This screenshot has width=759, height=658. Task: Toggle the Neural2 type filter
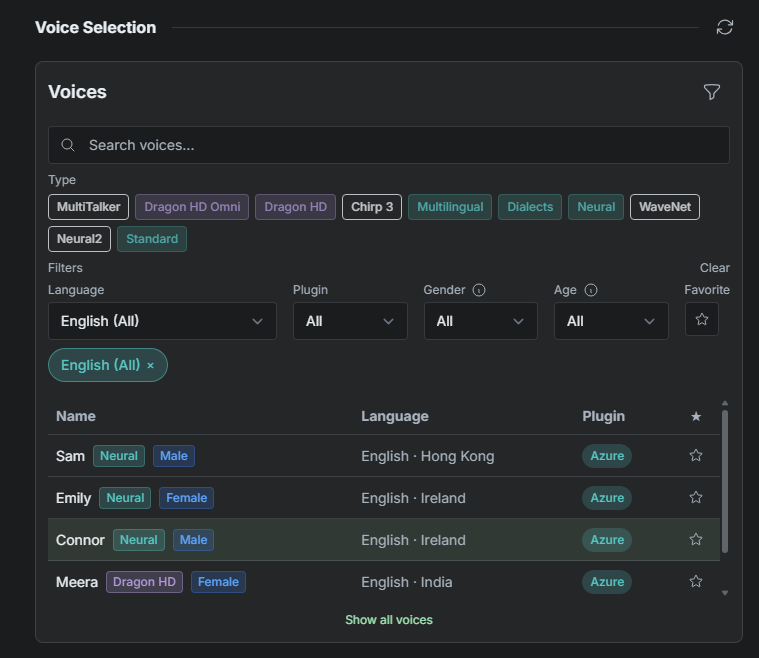click(79, 239)
